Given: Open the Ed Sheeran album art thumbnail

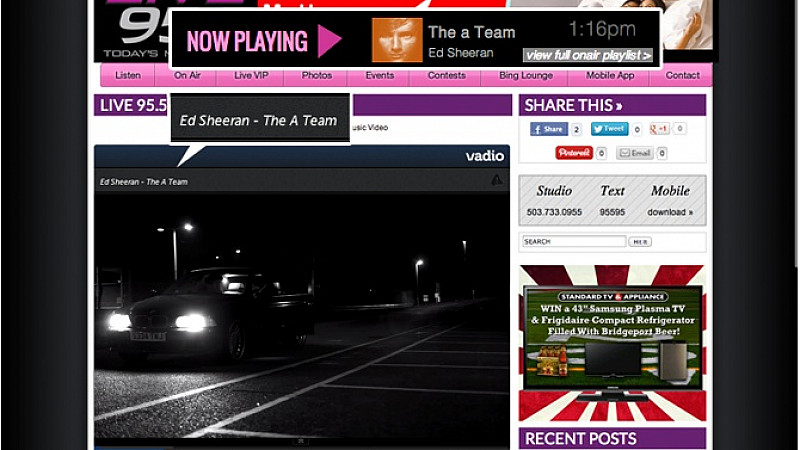Looking at the screenshot, I should pos(397,40).
